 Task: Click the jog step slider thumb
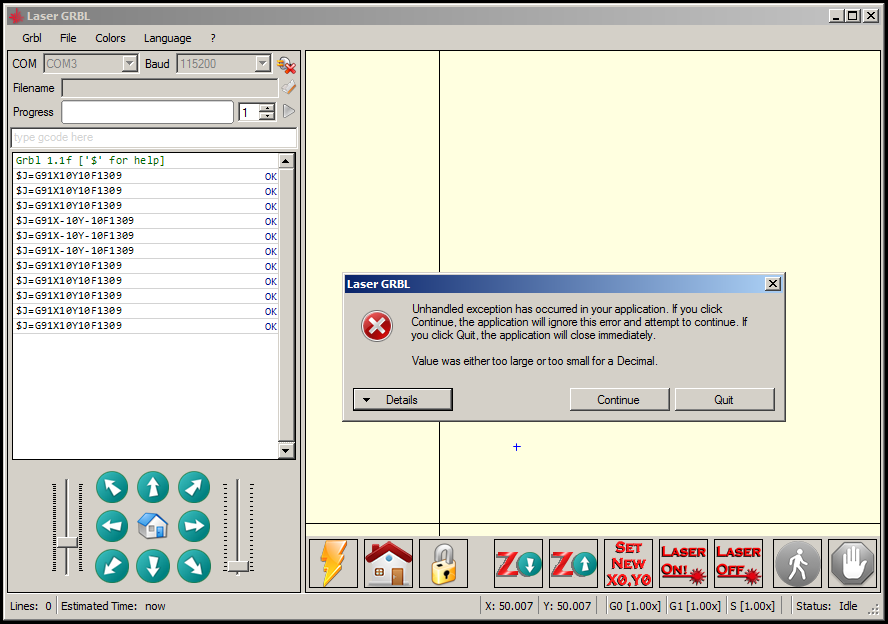tap(238, 566)
